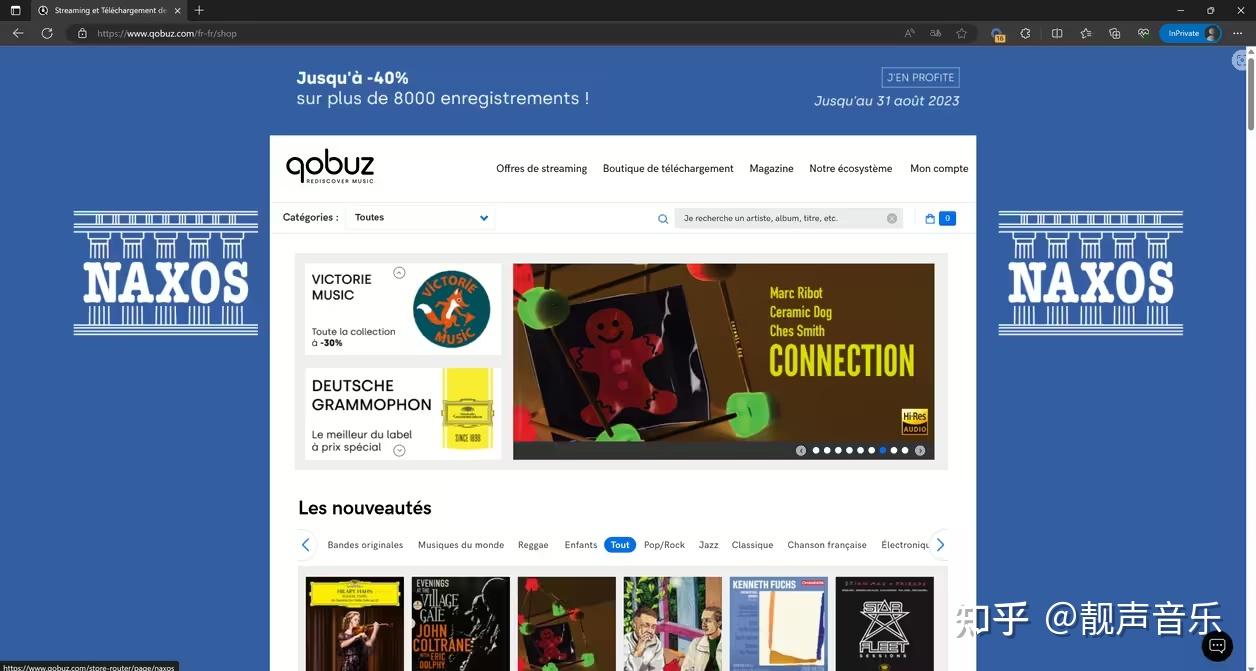
Task: Go to next banner slide arrow
Action: (x=920, y=451)
